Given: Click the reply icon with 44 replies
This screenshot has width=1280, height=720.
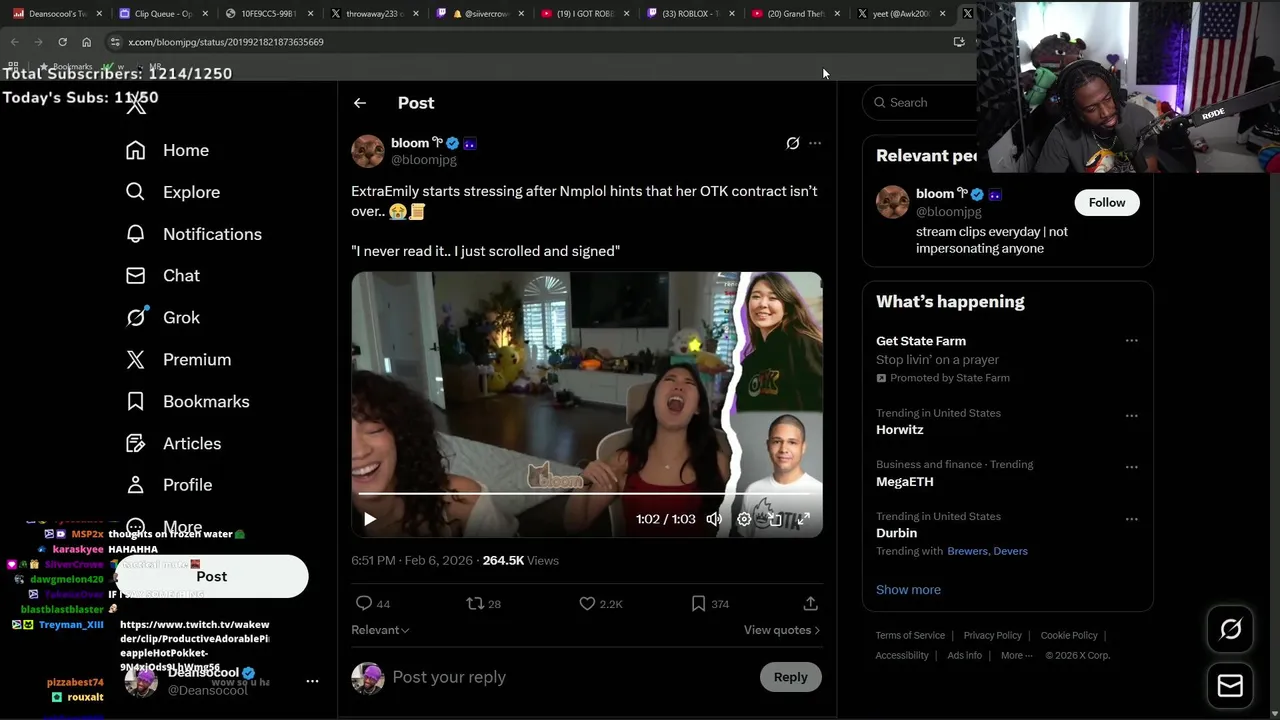Looking at the screenshot, I should 364,603.
